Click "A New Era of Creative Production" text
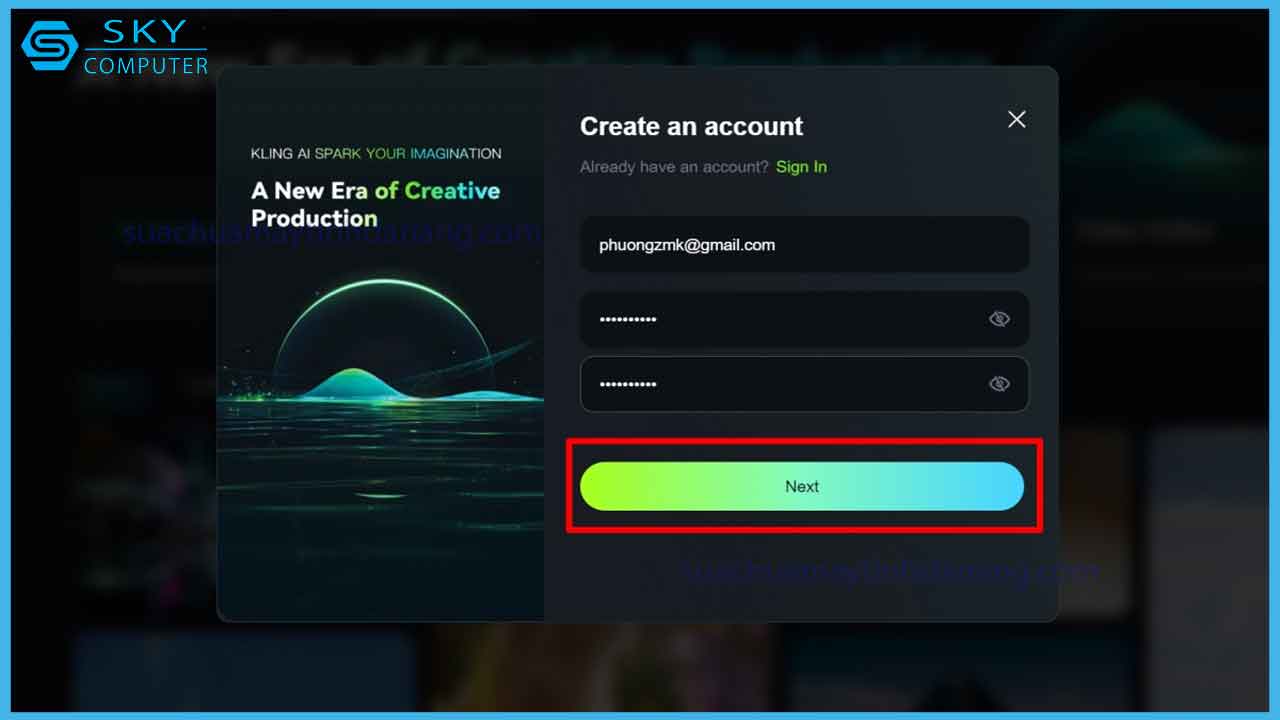Viewport: 1280px width, 720px height. (376, 204)
